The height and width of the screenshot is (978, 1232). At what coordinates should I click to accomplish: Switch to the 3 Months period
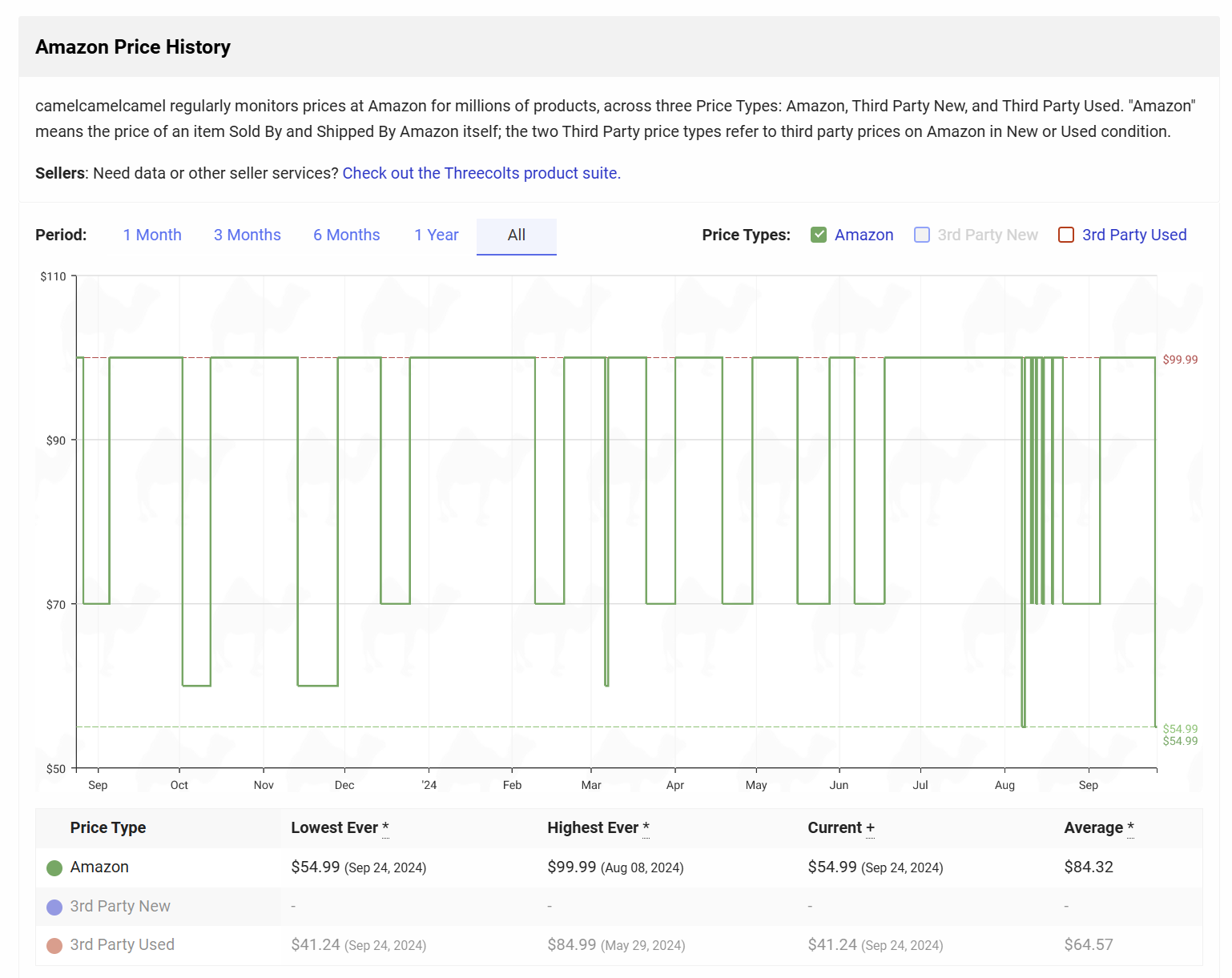coord(247,235)
